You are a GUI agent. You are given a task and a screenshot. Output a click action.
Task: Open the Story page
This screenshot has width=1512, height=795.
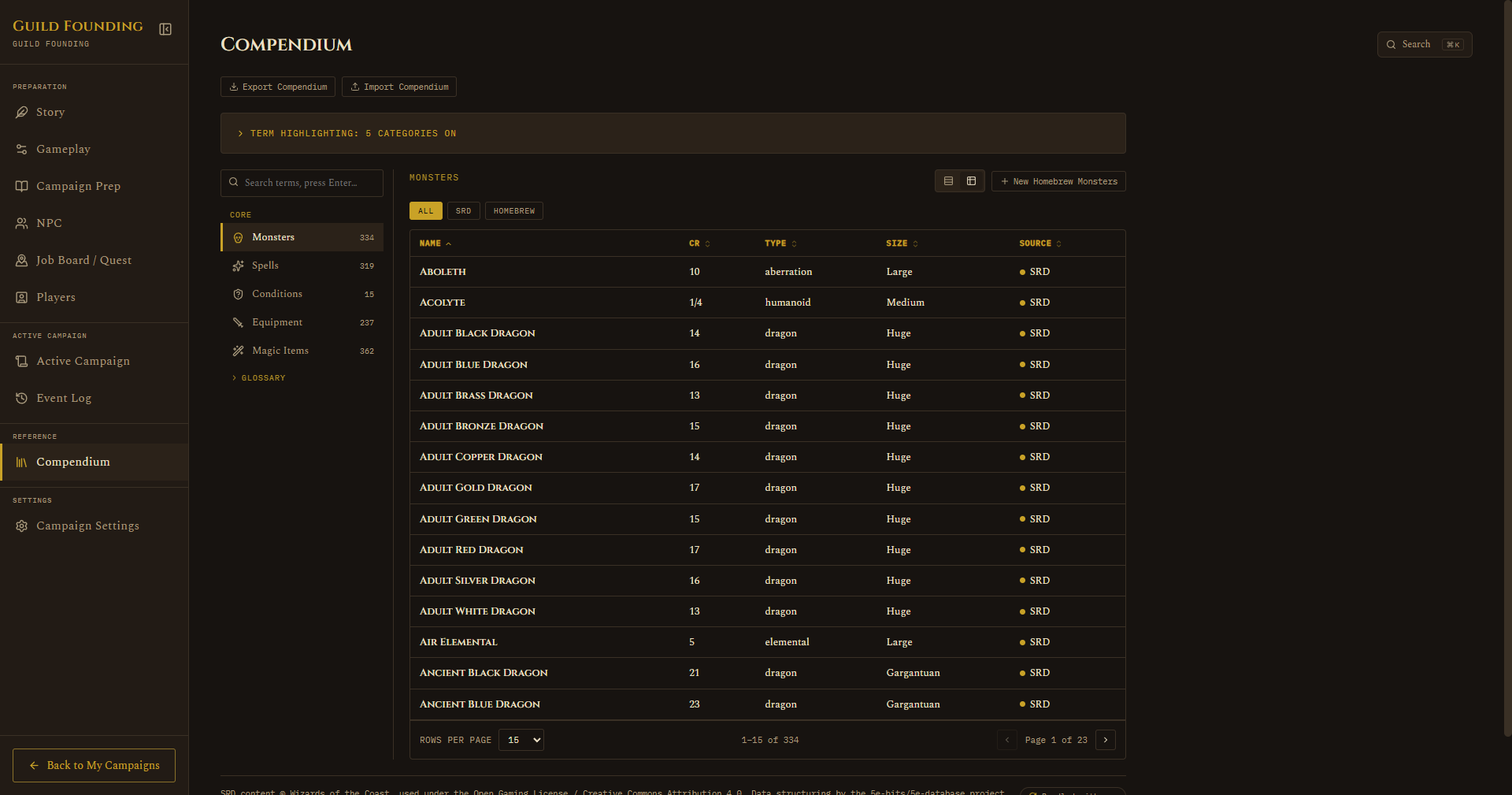pyautogui.click(x=94, y=112)
